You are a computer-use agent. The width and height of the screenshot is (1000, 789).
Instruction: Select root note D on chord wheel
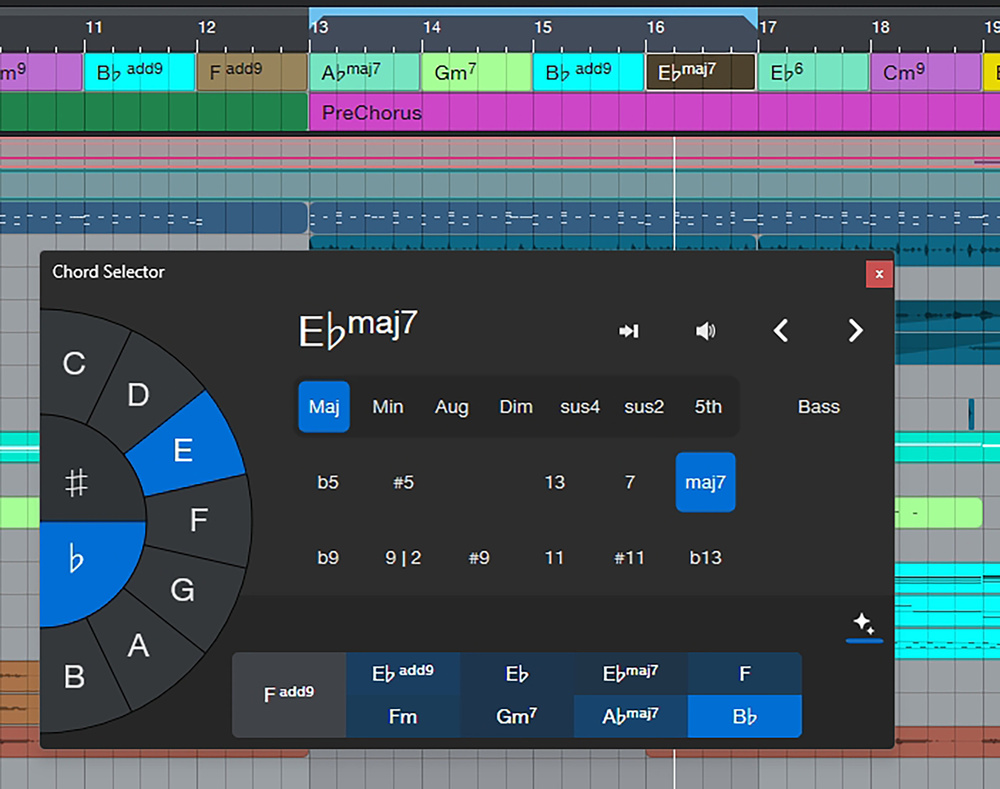click(138, 395)
